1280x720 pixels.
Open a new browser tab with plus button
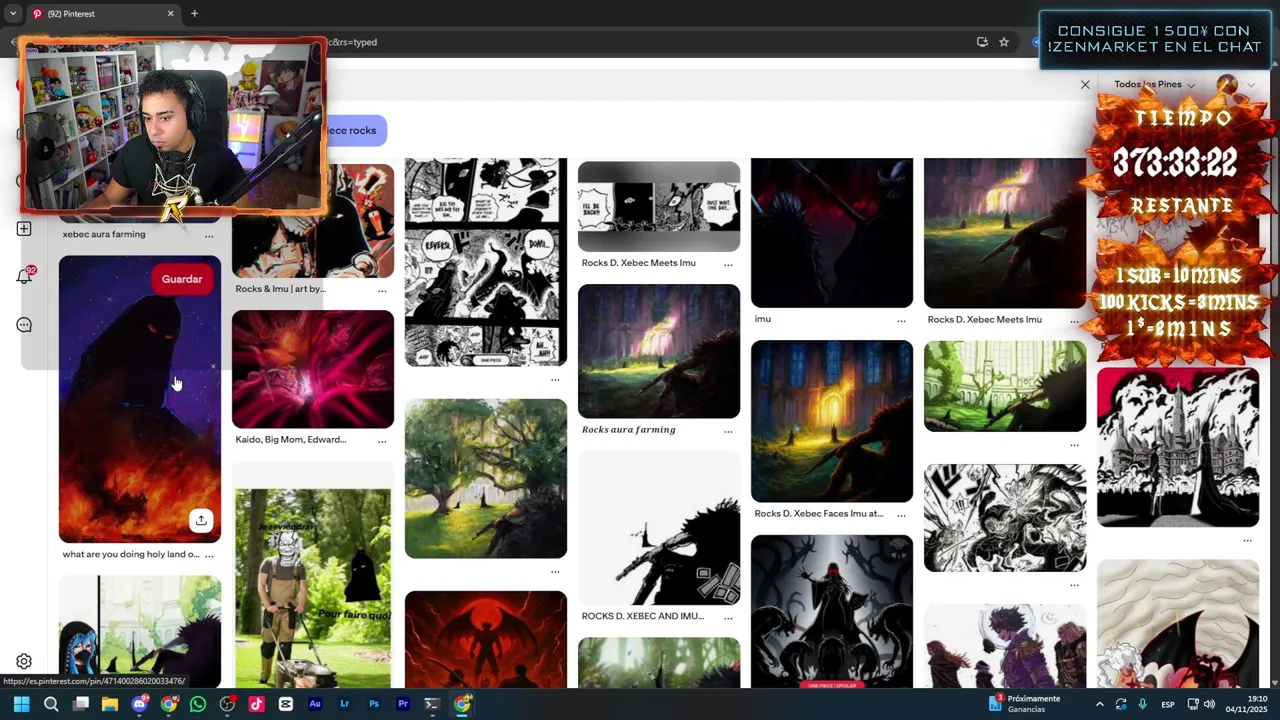point(194,14)
